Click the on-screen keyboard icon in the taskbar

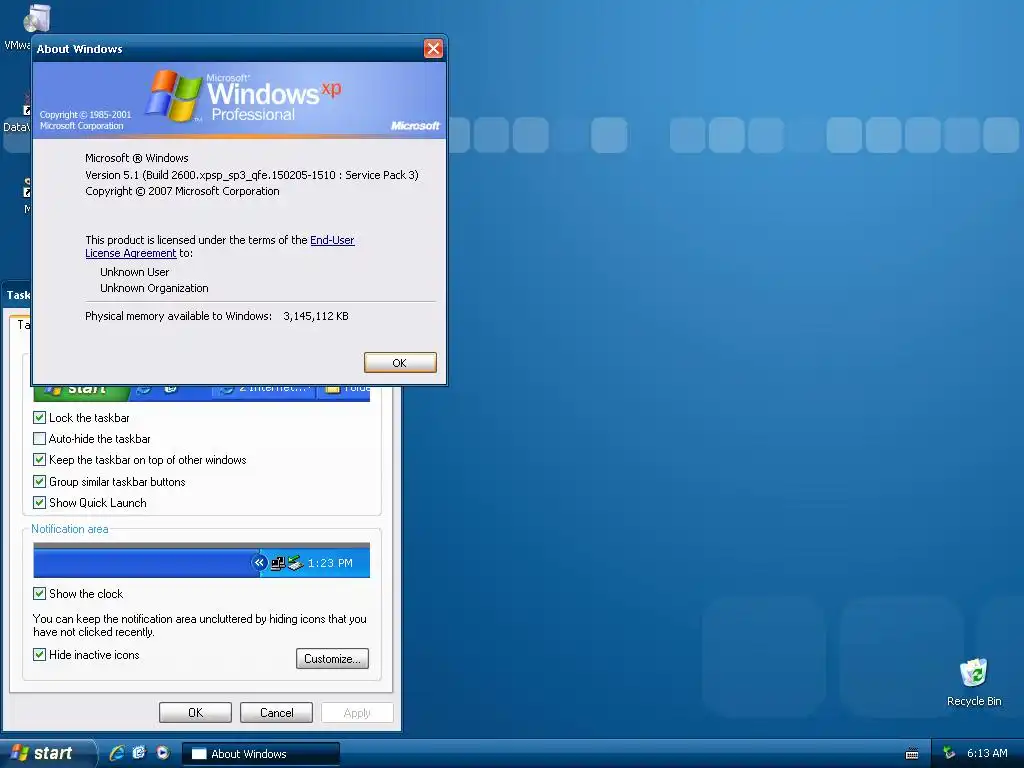click(x=912, y=754)
